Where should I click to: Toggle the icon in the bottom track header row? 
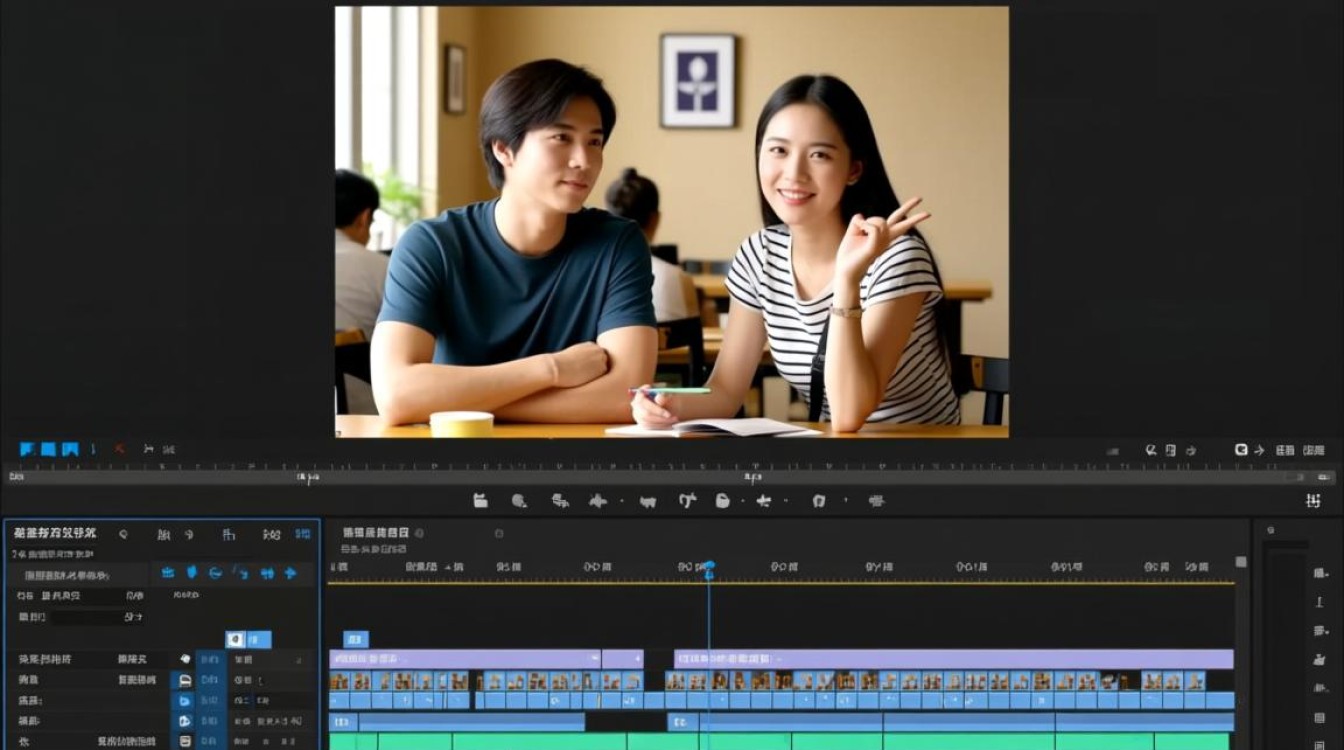[183, 741]
